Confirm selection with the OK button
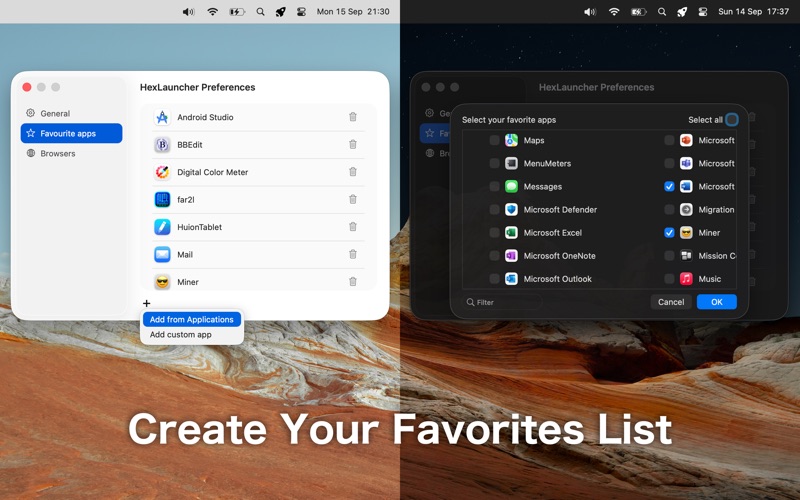 717,302
